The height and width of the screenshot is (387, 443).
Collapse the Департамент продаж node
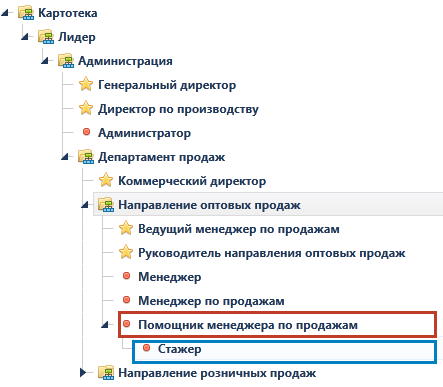[65, 157]
